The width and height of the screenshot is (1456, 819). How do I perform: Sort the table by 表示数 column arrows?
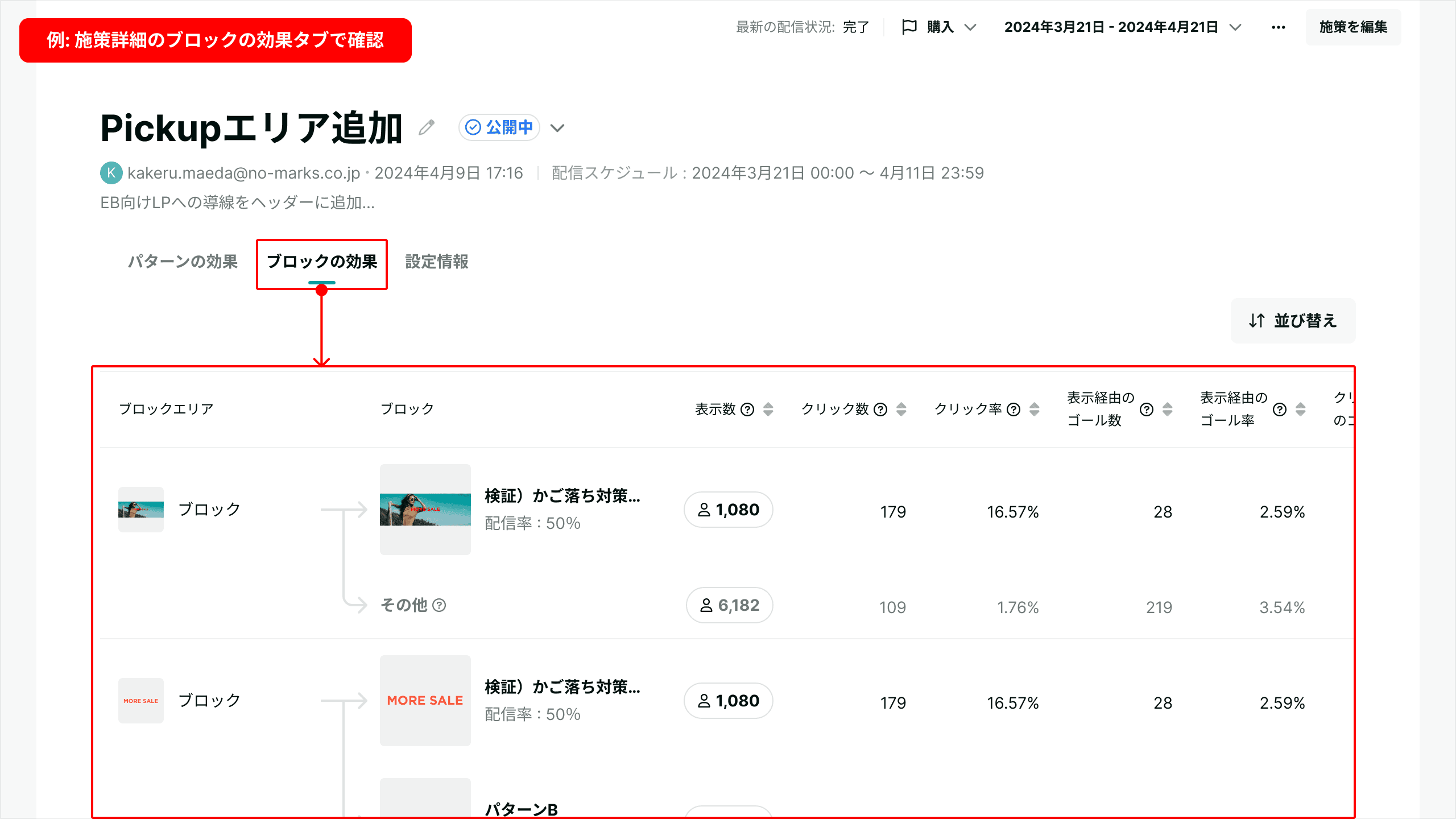click(768, 409)
